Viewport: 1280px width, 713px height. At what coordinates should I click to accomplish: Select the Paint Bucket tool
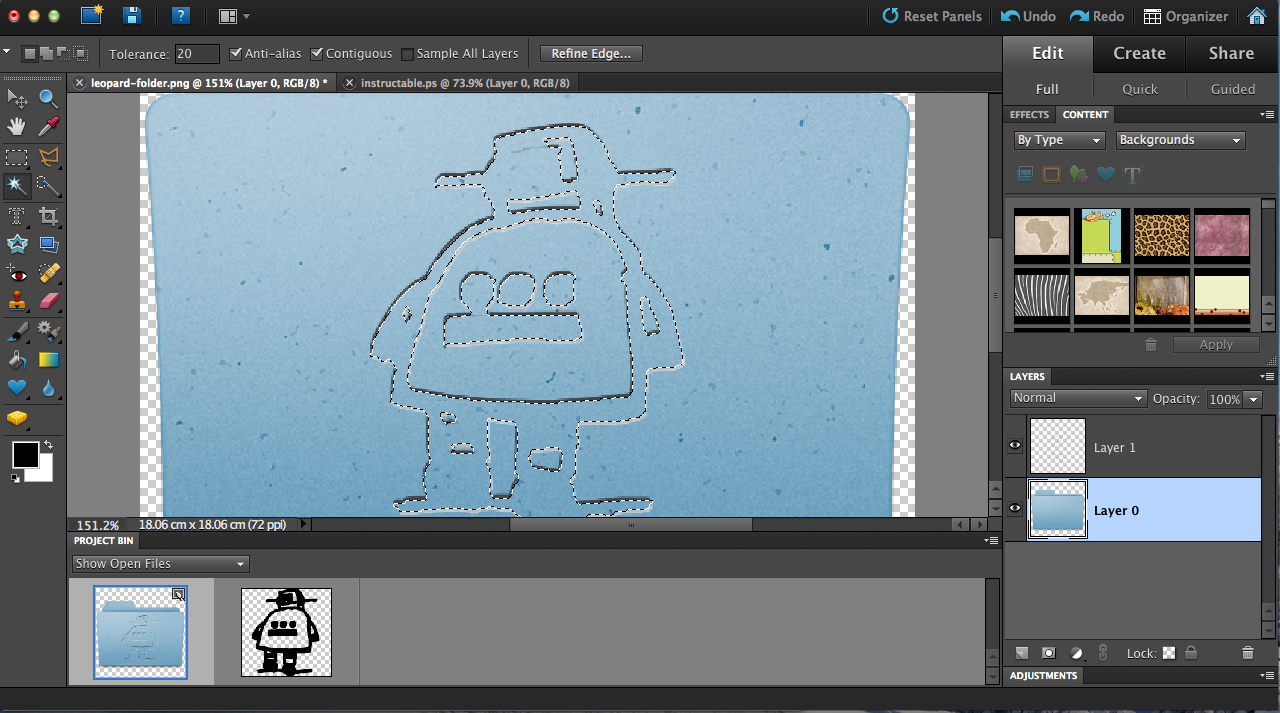[17, 359]
